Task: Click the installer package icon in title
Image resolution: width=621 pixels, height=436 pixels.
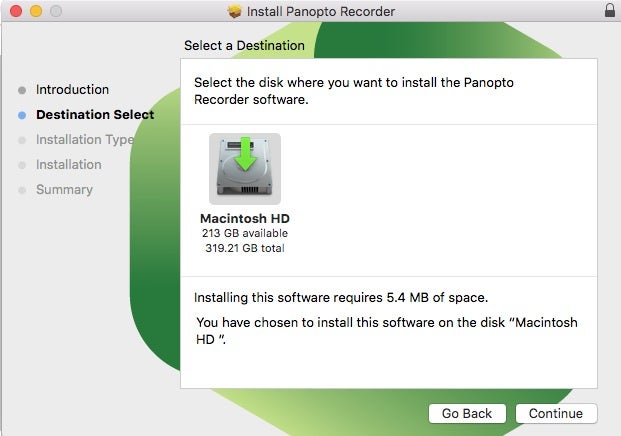Action: (x=234, y=11)
